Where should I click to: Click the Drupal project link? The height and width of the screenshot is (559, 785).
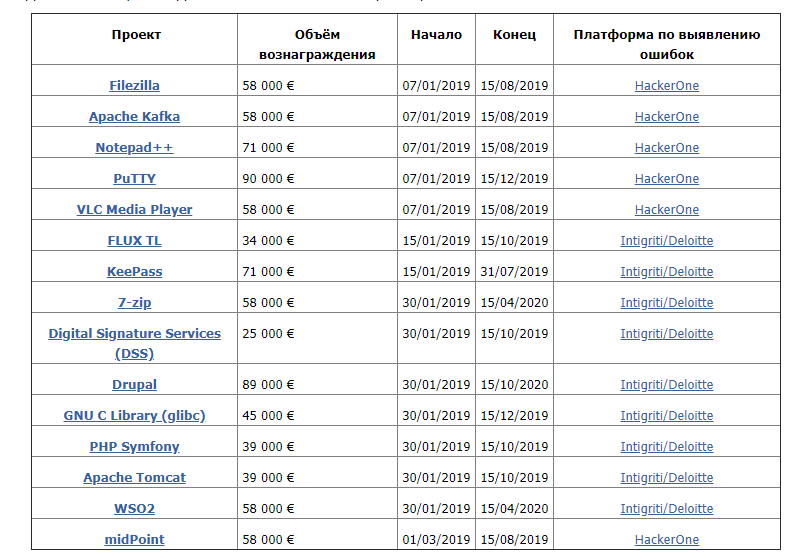pos(134,385)
